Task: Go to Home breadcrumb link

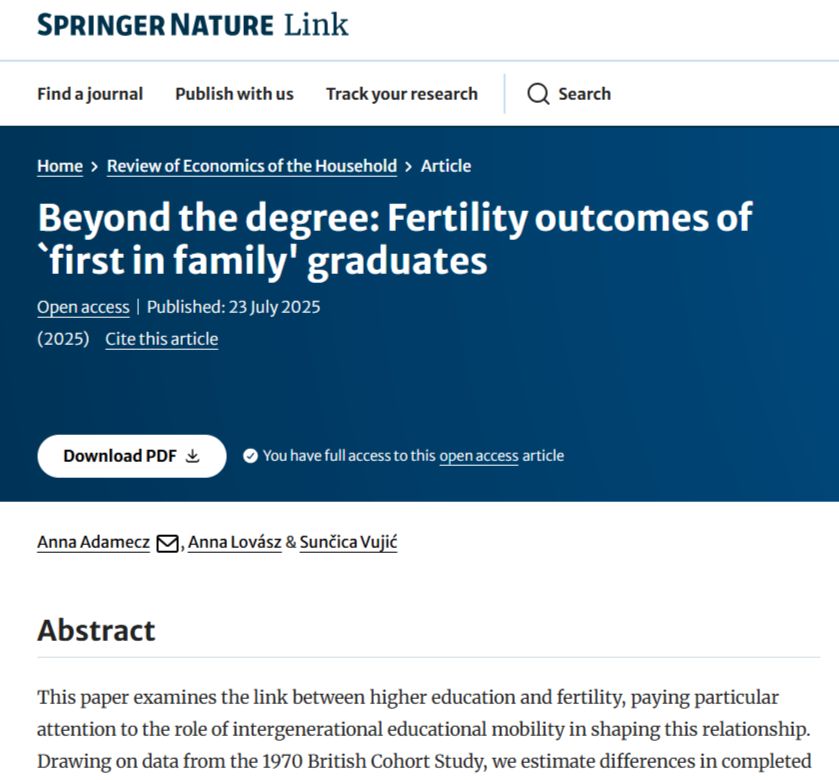Action: (60, 166)
